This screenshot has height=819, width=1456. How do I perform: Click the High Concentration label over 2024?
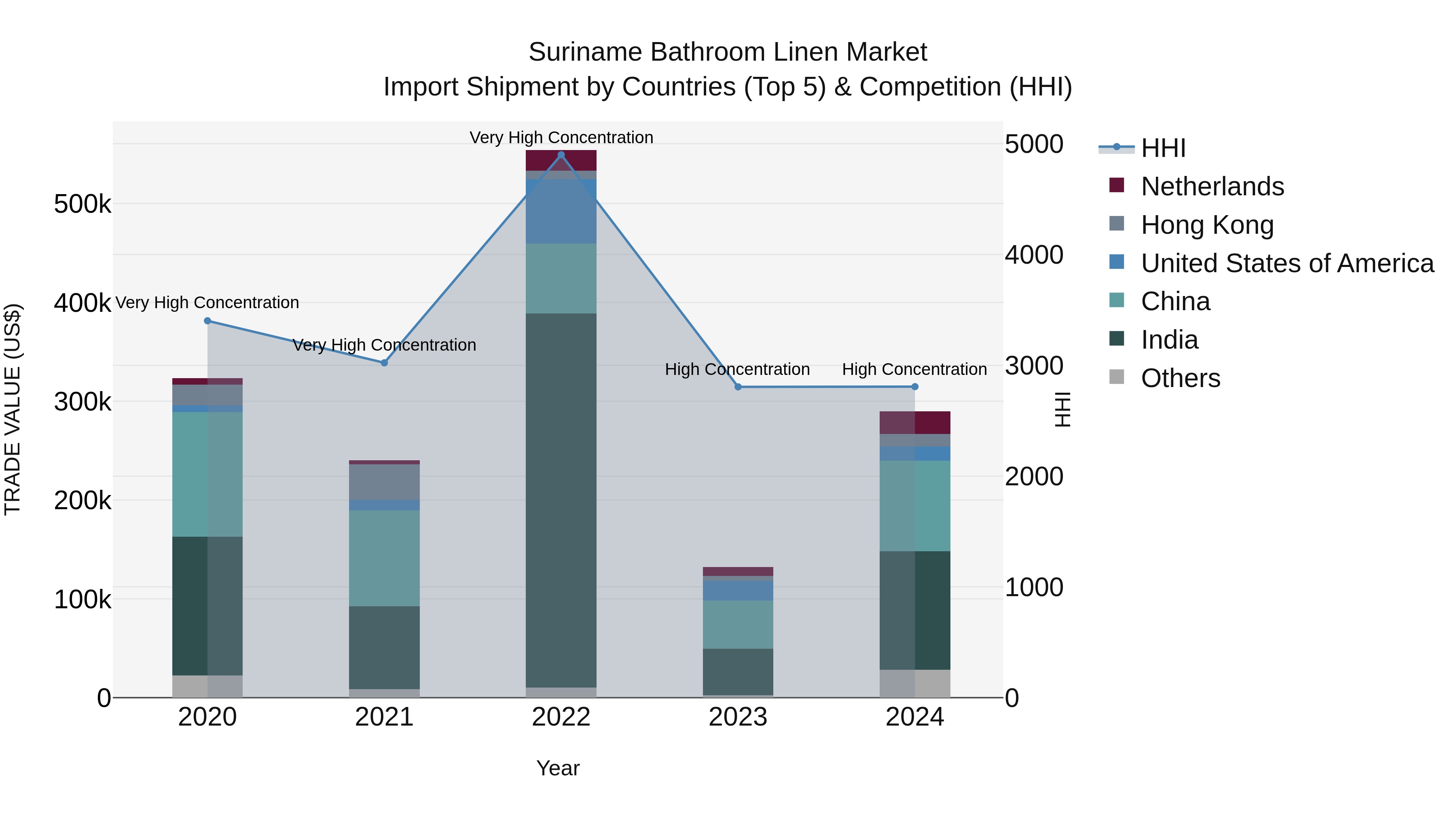click(914, 369)
